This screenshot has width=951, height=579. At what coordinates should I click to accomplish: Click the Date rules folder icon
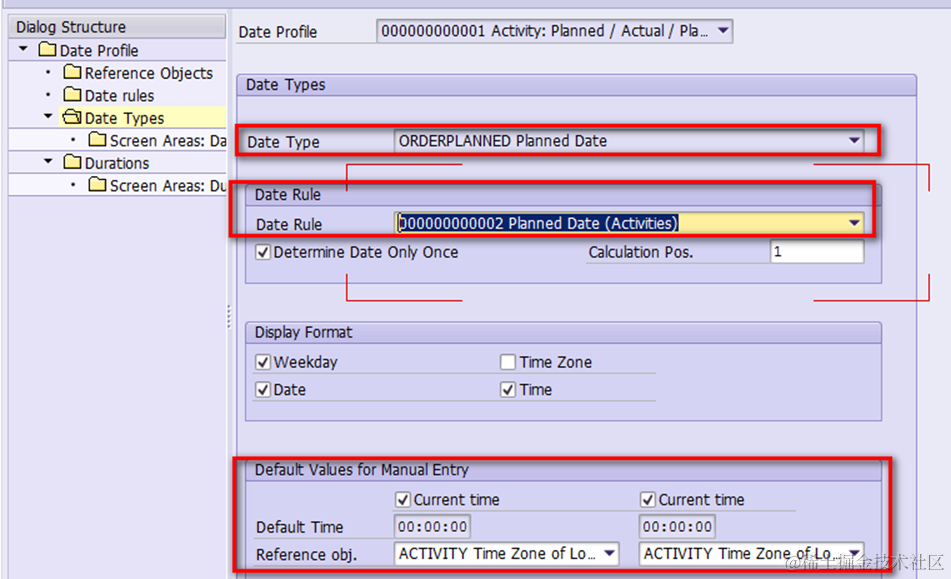pyautogui.click(x=72, y=95)
